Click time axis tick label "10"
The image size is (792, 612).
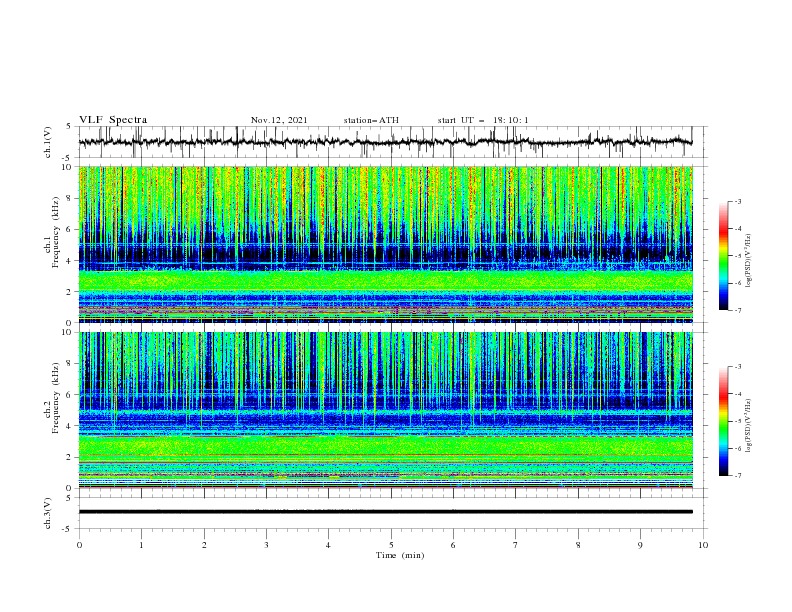coord(703,545)
